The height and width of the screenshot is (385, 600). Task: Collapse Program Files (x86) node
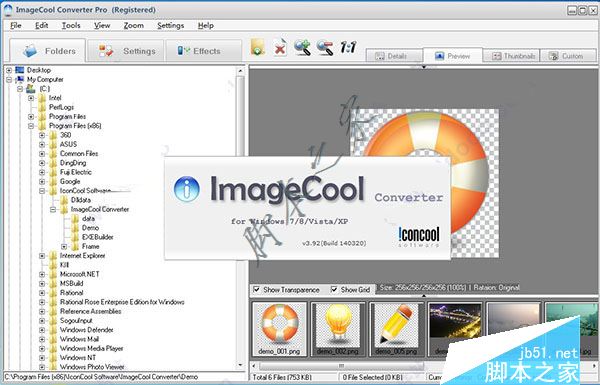[31, 126]
